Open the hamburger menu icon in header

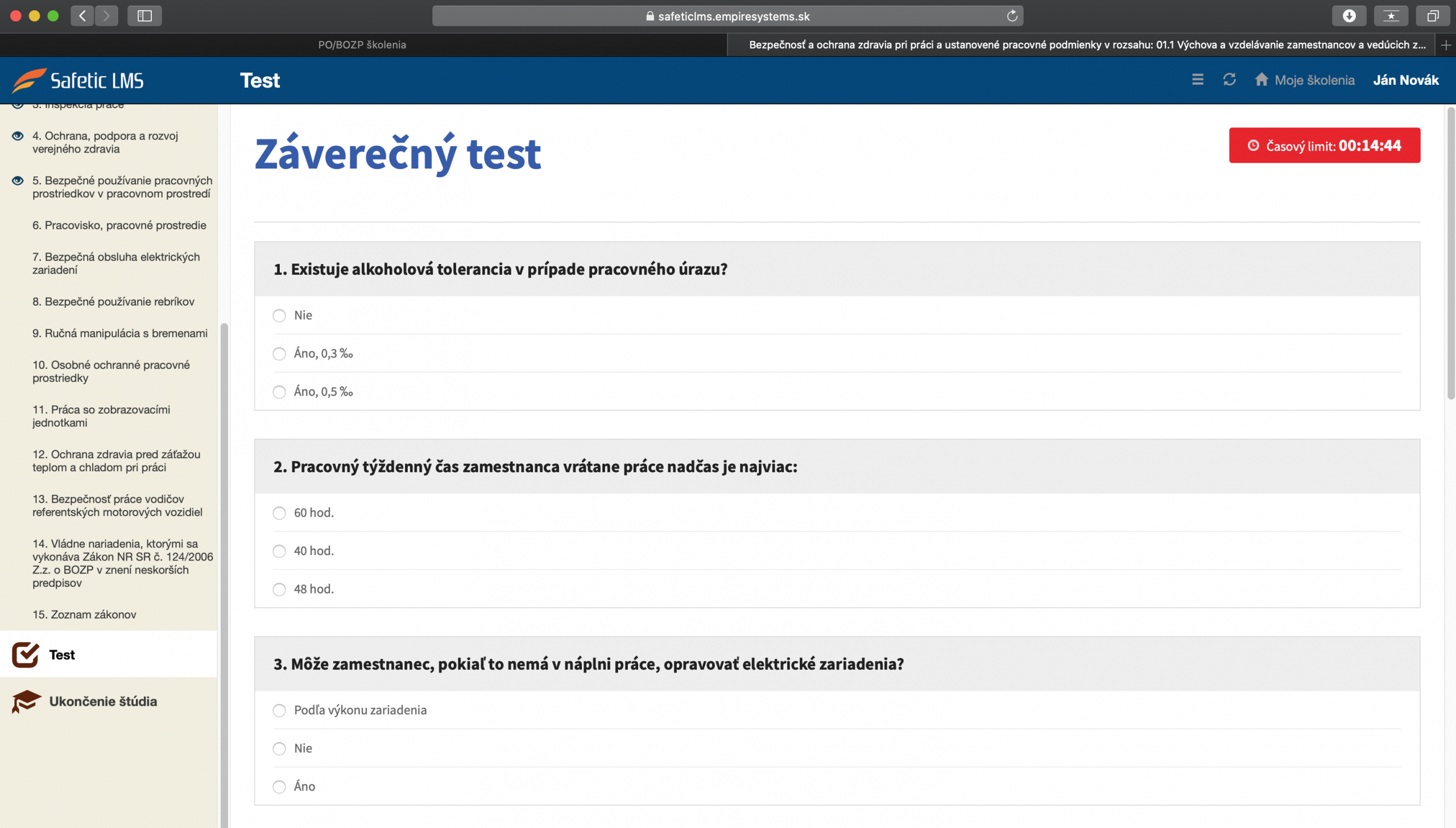pyautogui.click(x=1197, y=80)
